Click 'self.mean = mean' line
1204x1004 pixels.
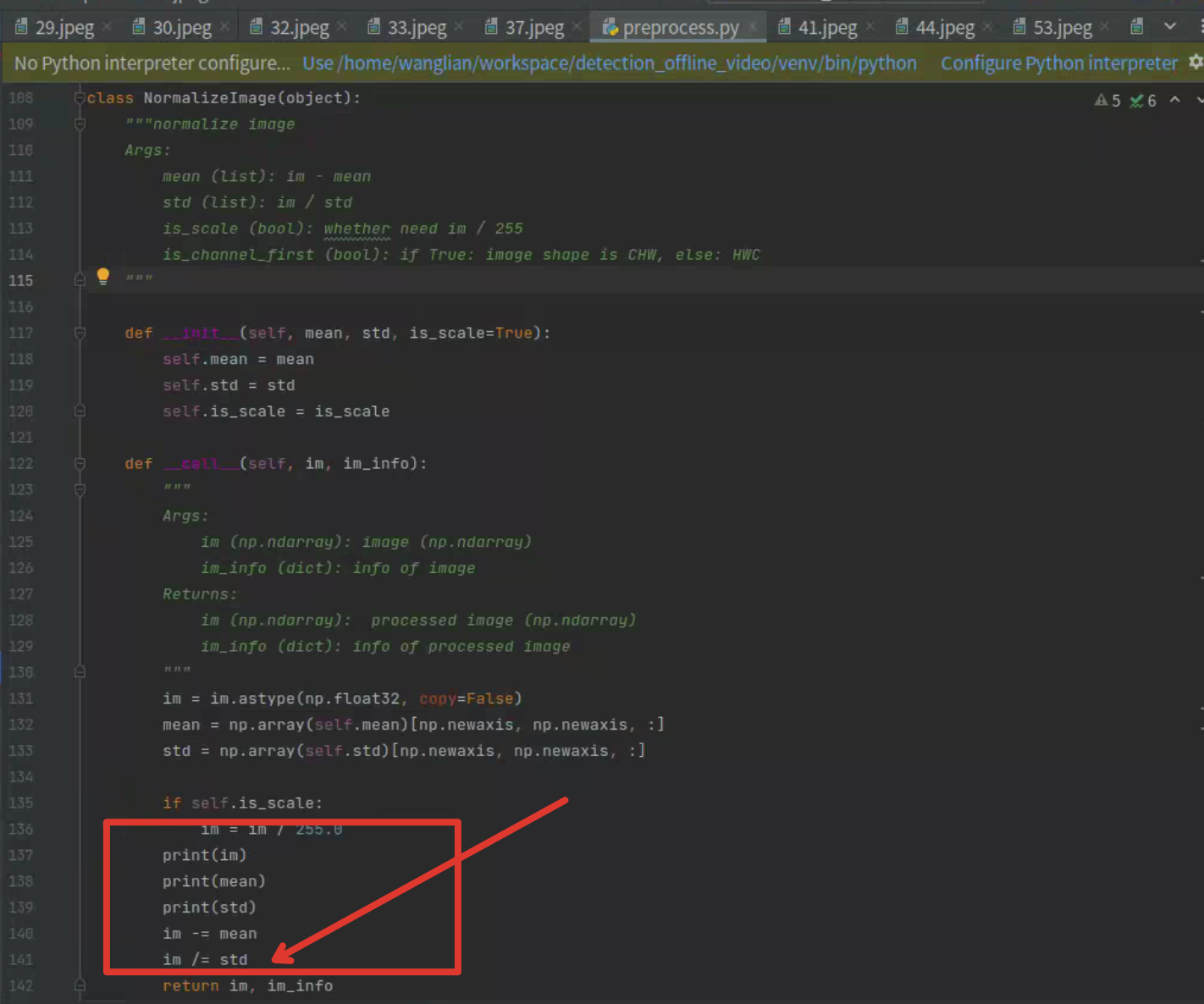pos(238,360)
